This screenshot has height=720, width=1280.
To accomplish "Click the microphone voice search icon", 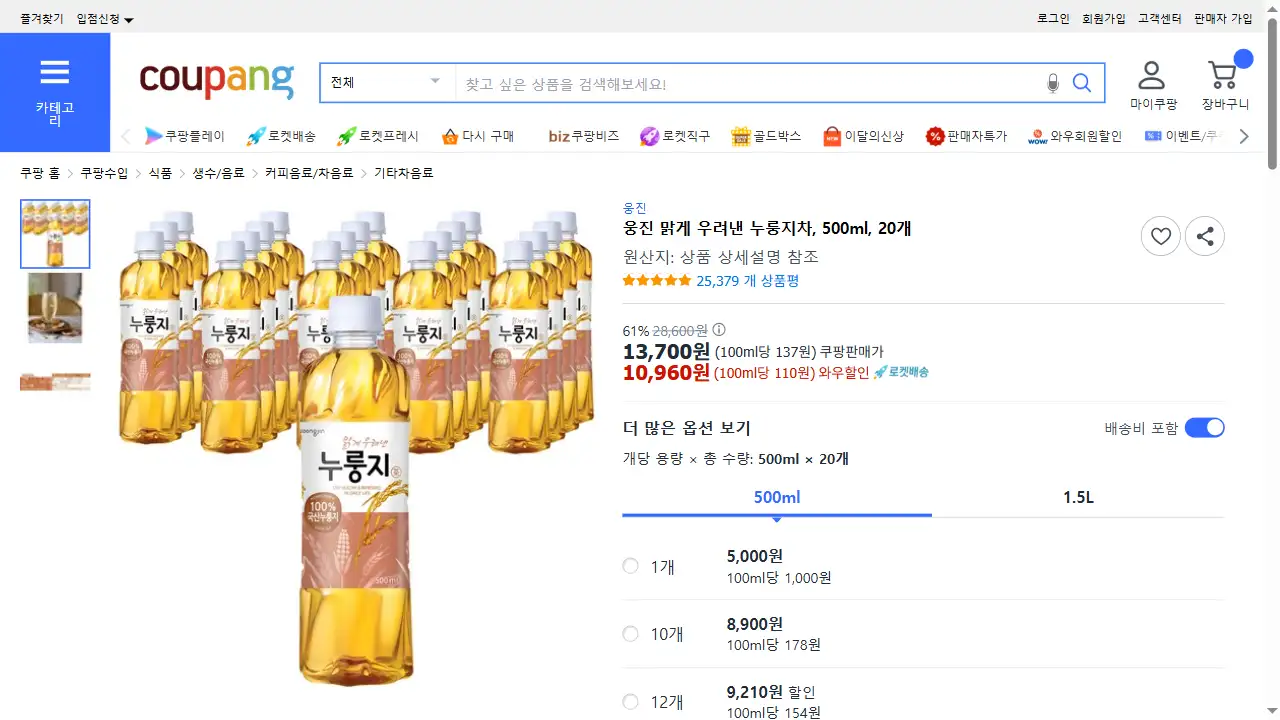I will (1052, 83).
